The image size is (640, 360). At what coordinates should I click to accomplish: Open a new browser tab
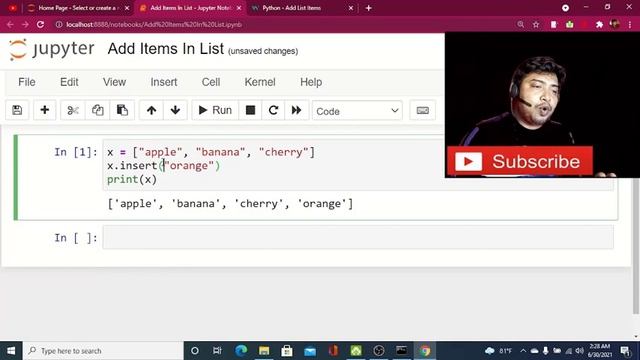pyautogui.click(x=369, y=8)
